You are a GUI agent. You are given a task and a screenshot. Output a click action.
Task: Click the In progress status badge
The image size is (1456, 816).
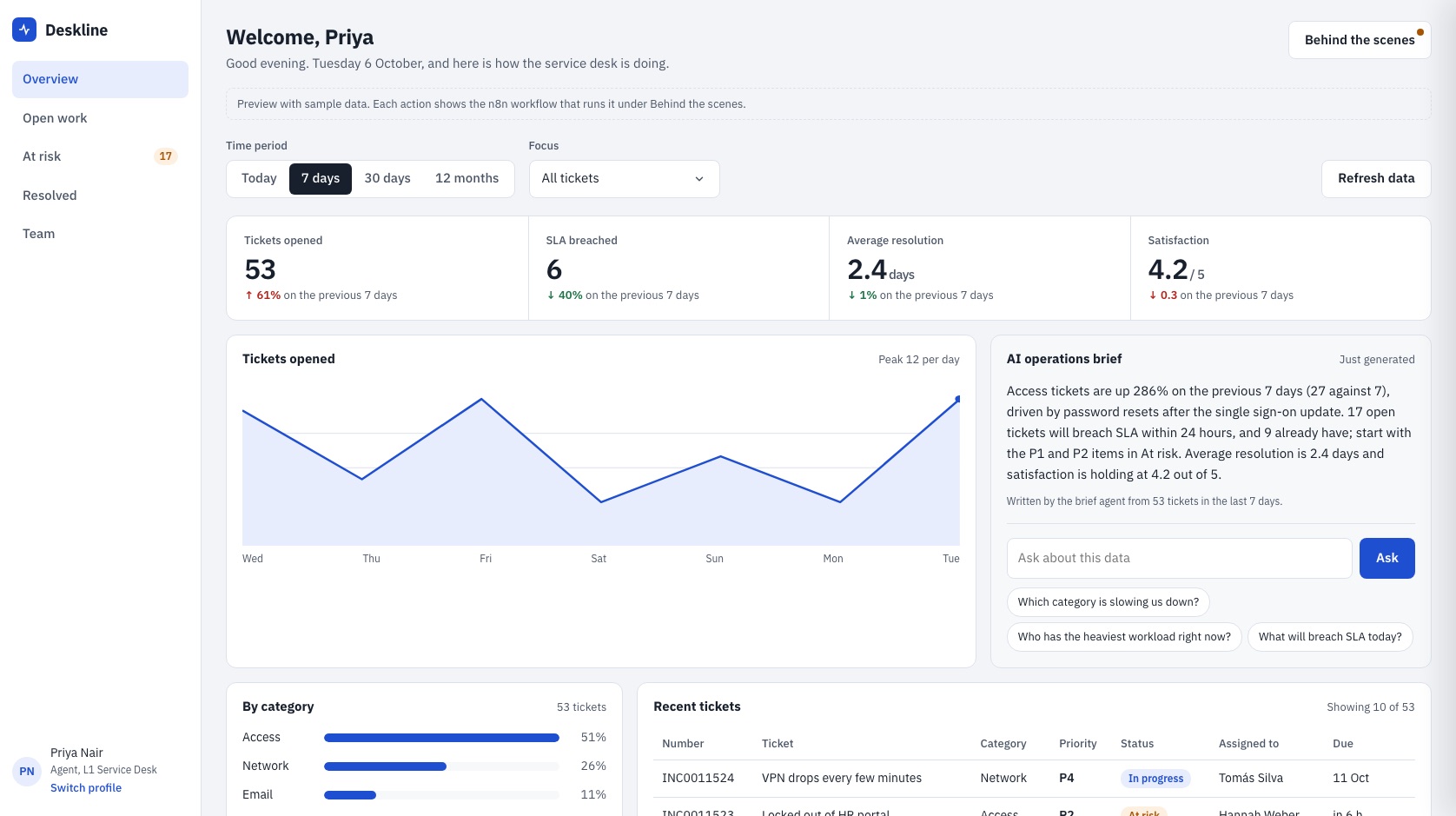[x=1155, y=779]
